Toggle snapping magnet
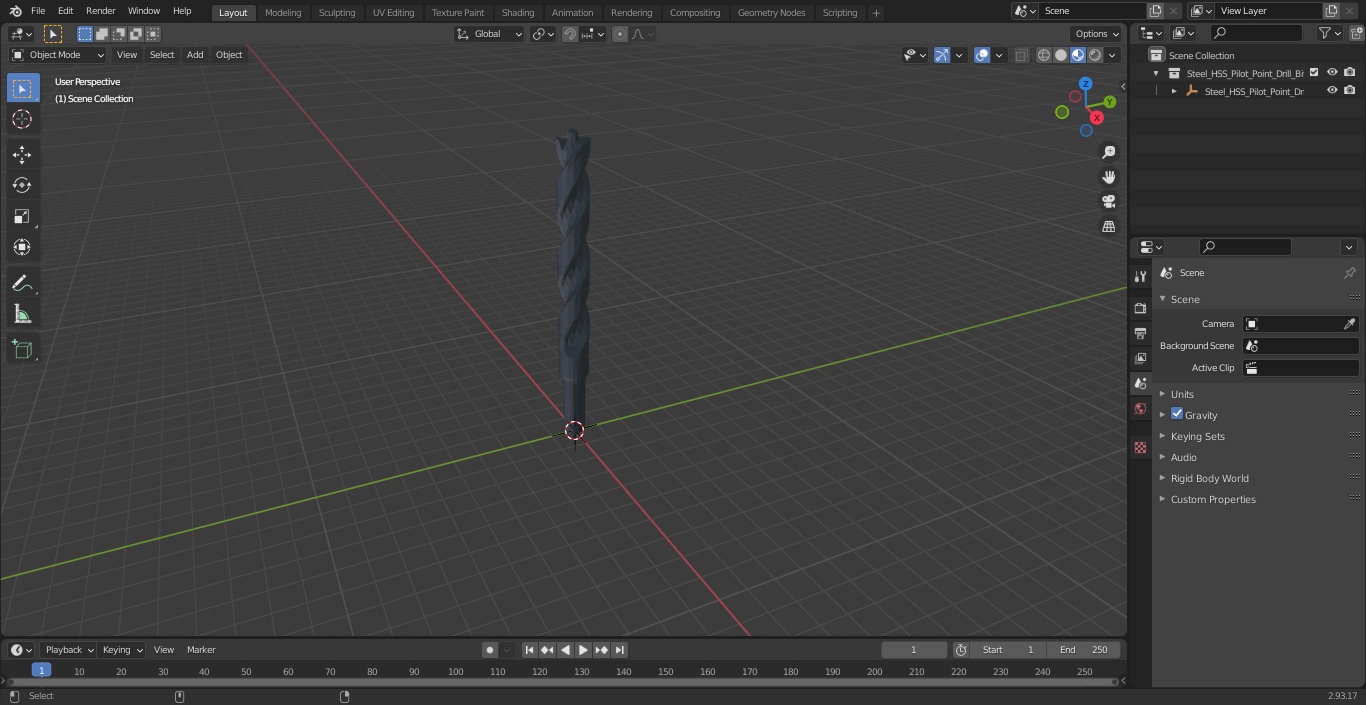The image size is (1366, 705). tap(570, 34)
